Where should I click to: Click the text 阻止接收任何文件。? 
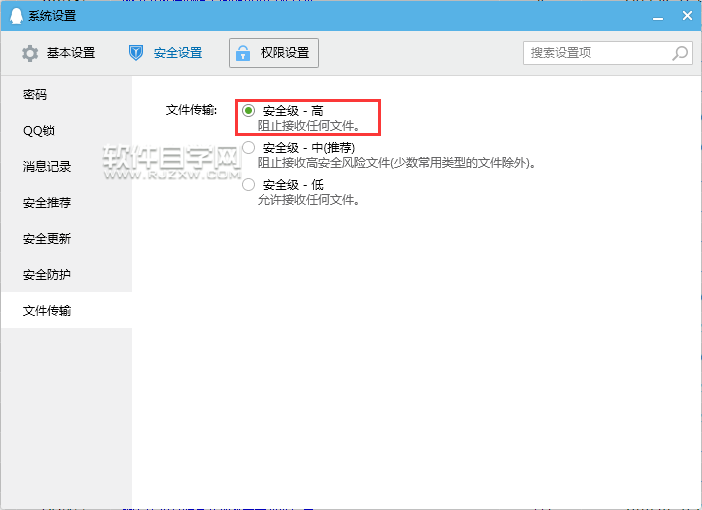pyautogui.click(x=309, y=126)
